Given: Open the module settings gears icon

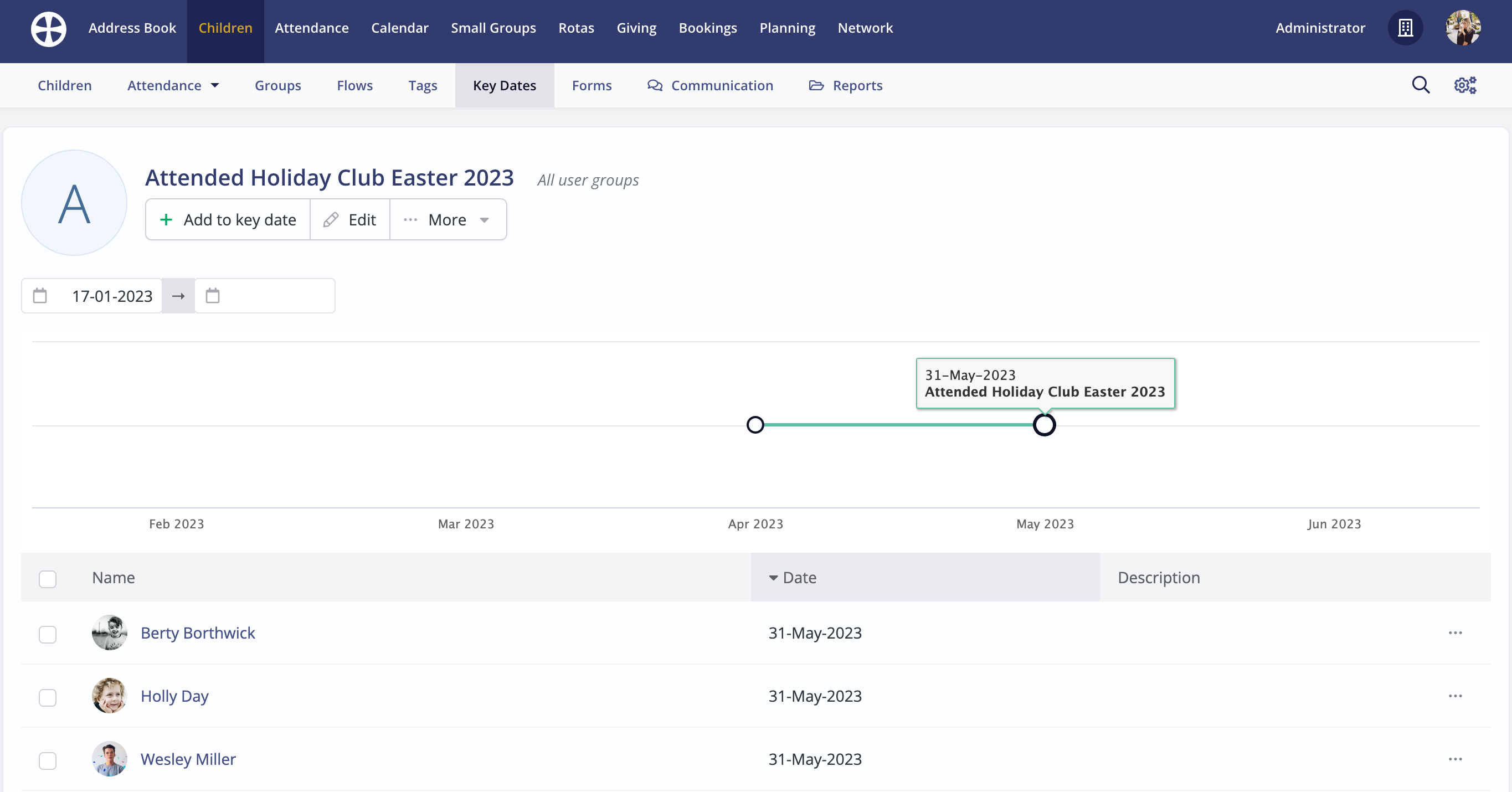Looking at the screenshot, I should 1465,85.
